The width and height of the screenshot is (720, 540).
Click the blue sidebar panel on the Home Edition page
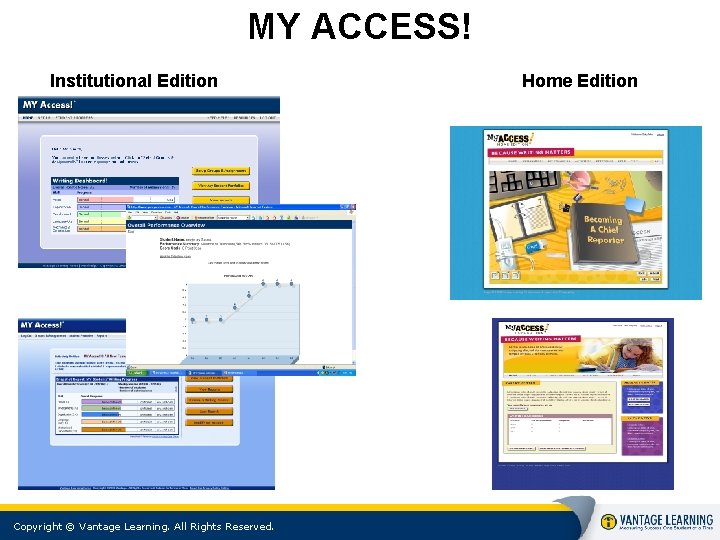click(x=642, y=398)
